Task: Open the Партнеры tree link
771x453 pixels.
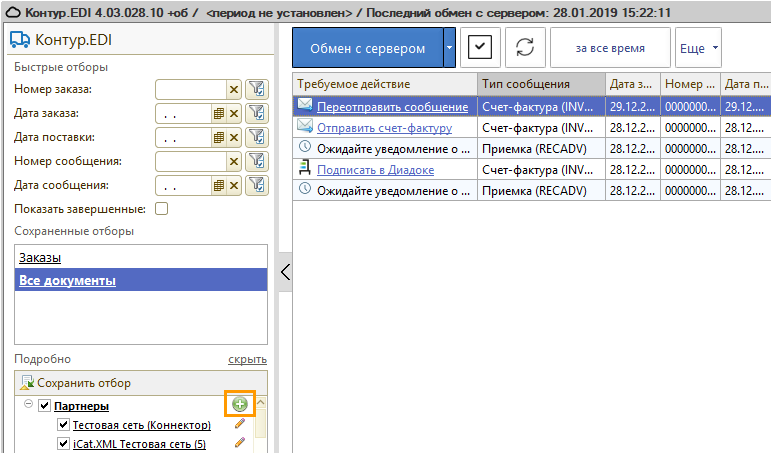Action: 81,406
